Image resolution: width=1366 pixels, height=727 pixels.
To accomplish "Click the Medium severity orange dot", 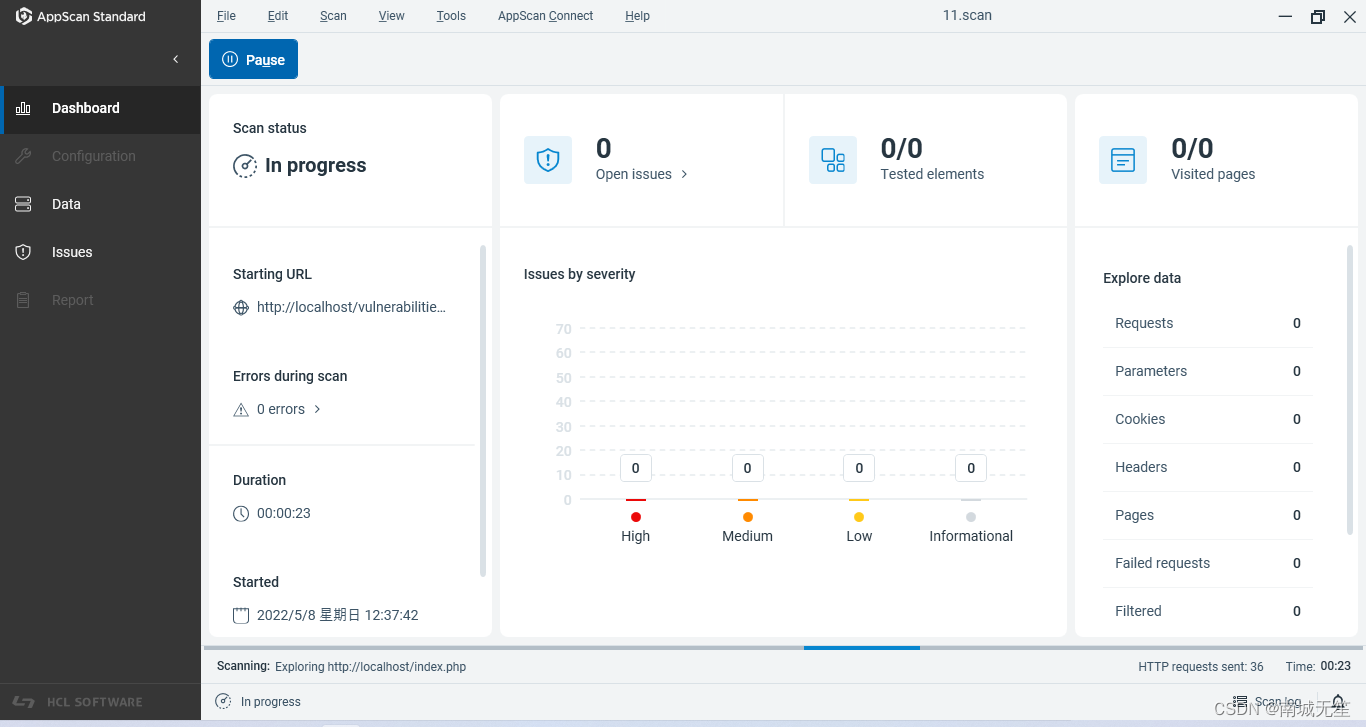I will pyautogui.click(x=748, y=517).
